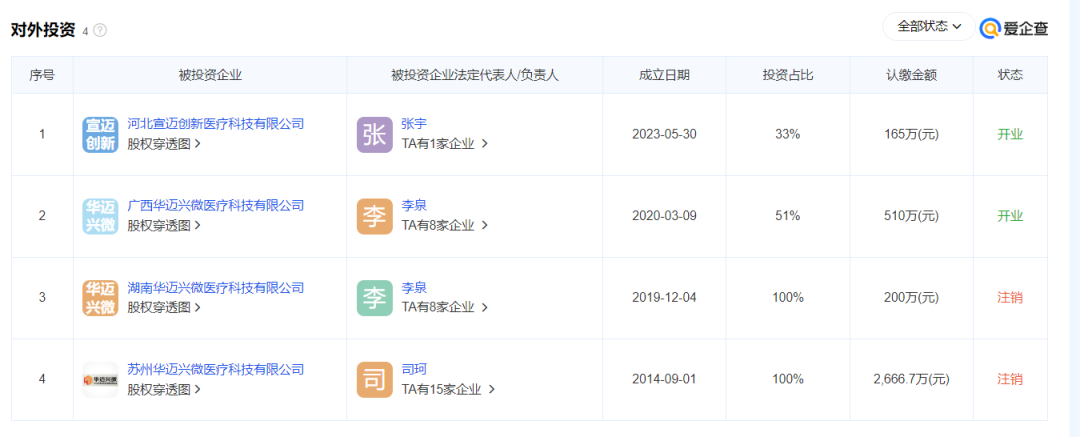Click the help question mark icon beside 对外投资
Screen dimensions: 1080x437
(x=100, y=31)
